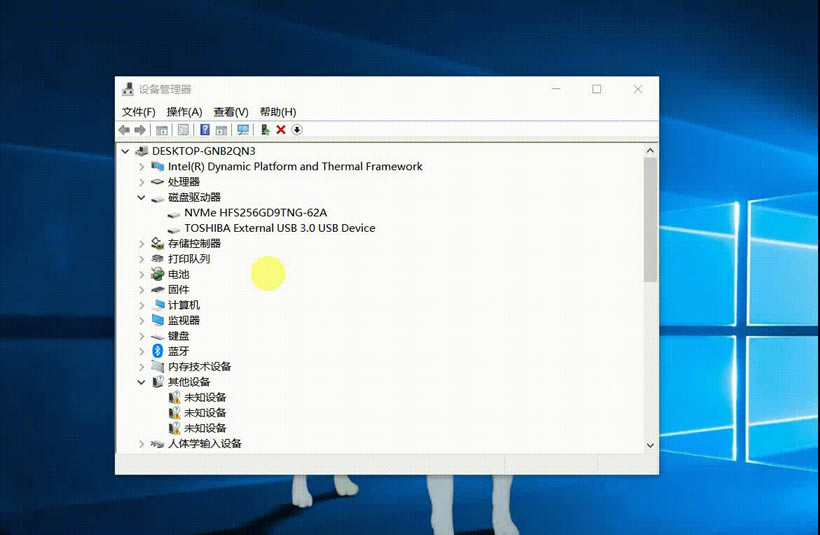Click the Show/Hide console tree icon
This screenshot has height=535, width=820.
[162, 130]
